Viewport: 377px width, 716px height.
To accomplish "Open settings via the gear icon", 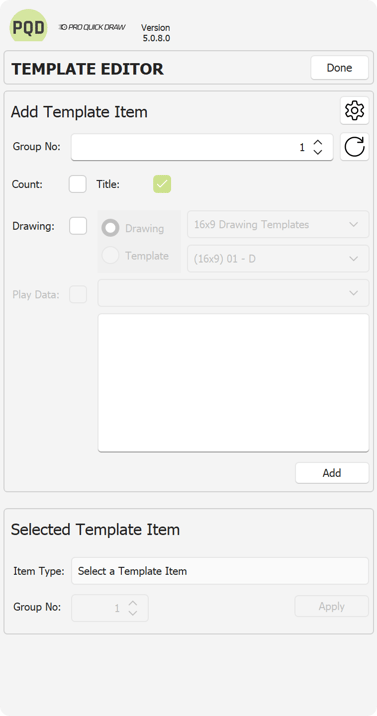I will coord(355,111).
